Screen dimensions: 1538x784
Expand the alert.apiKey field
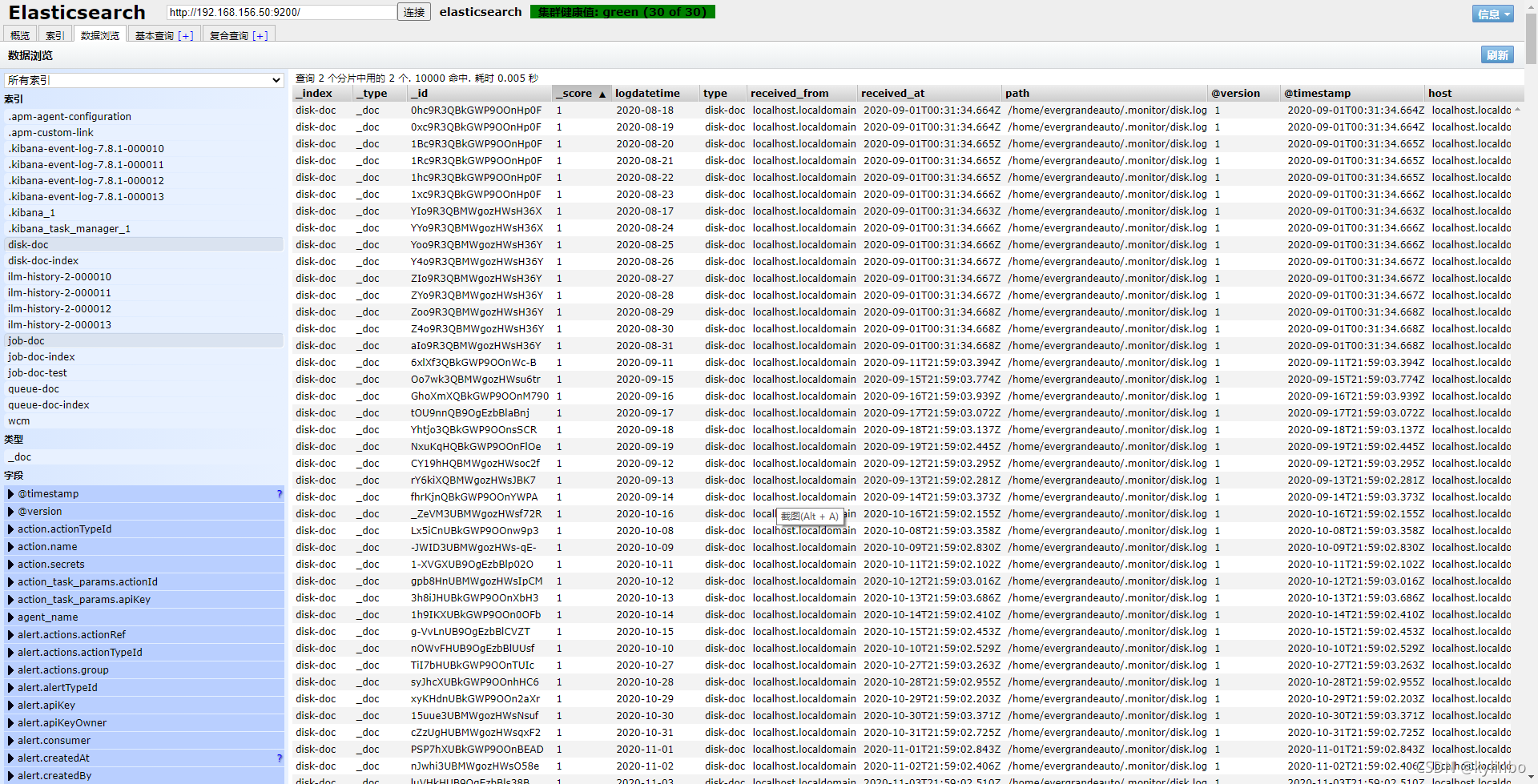11,706
